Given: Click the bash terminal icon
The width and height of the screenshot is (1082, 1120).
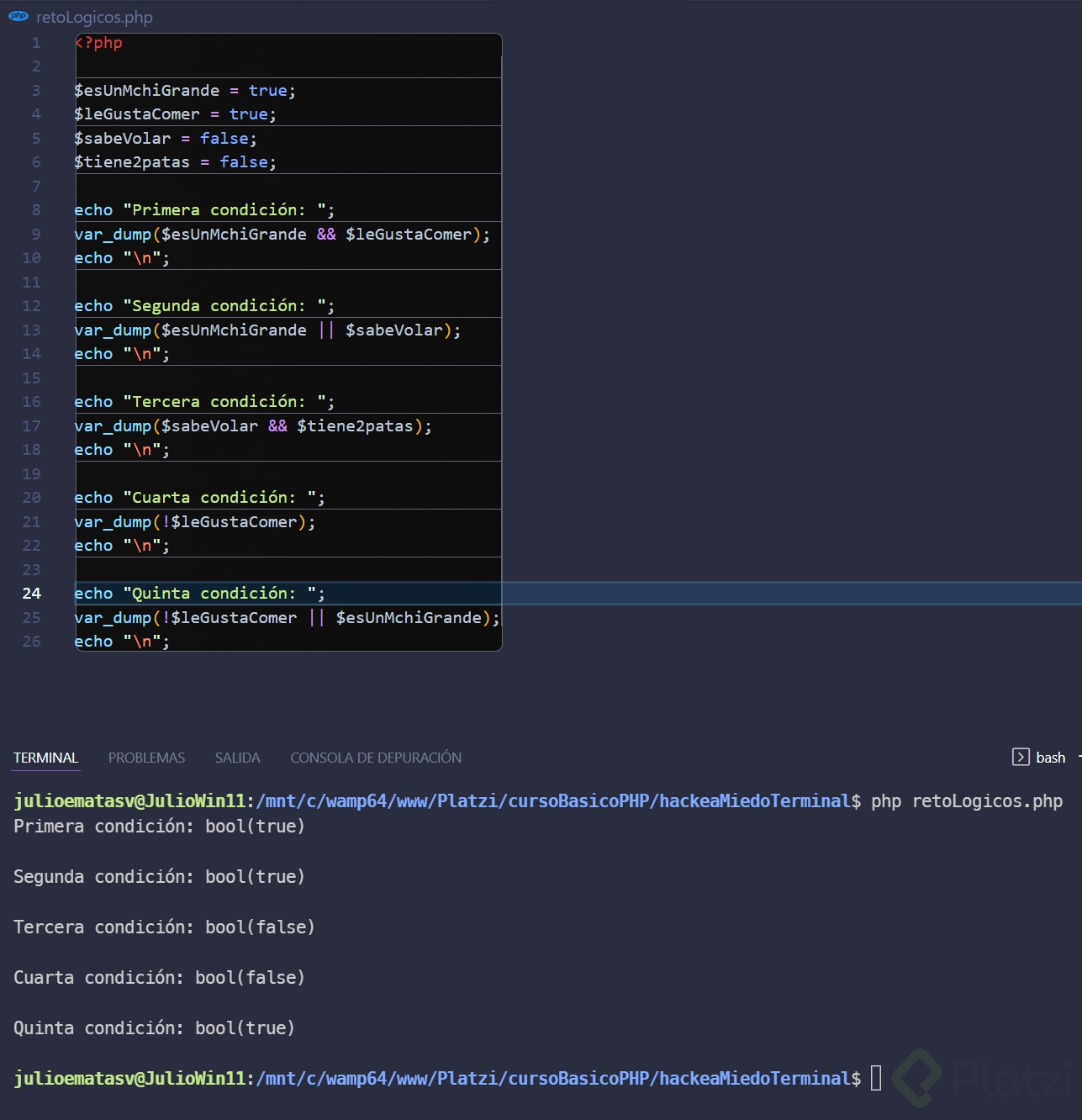Looking at the screenshot, I should pyautogui.click(x=1021, y=757).
